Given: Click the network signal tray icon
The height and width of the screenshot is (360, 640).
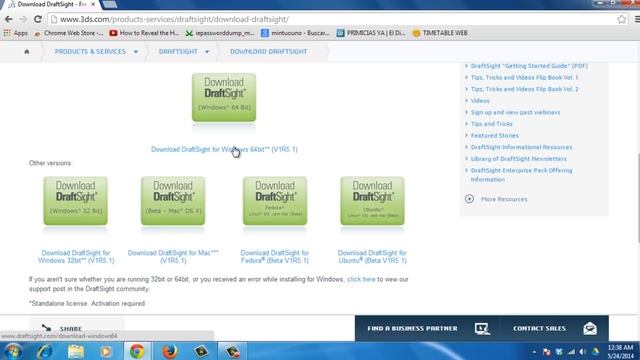Looking at the screenshot, I should tap(571, 352).
